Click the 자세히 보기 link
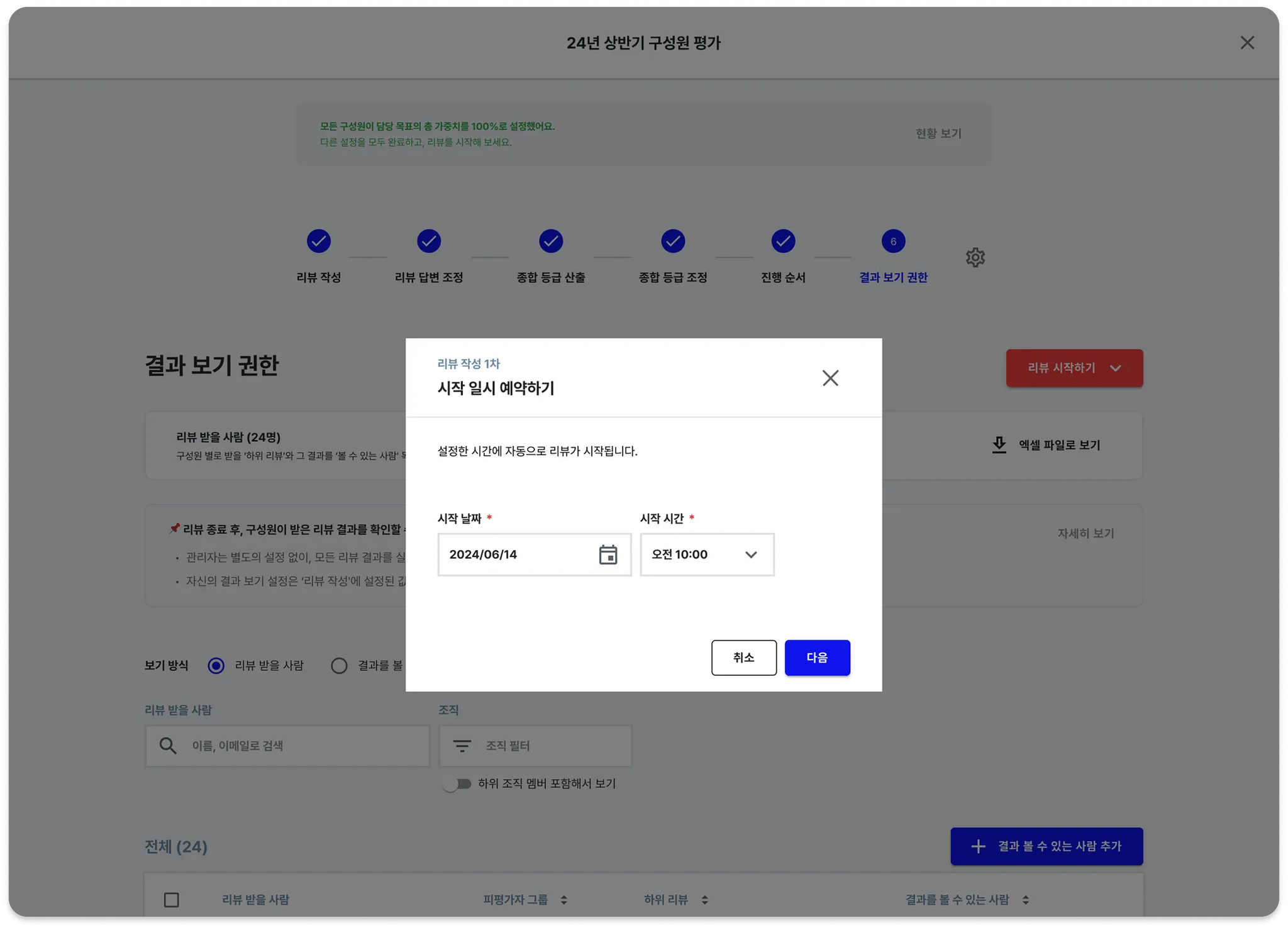 tap(1085, 533)
